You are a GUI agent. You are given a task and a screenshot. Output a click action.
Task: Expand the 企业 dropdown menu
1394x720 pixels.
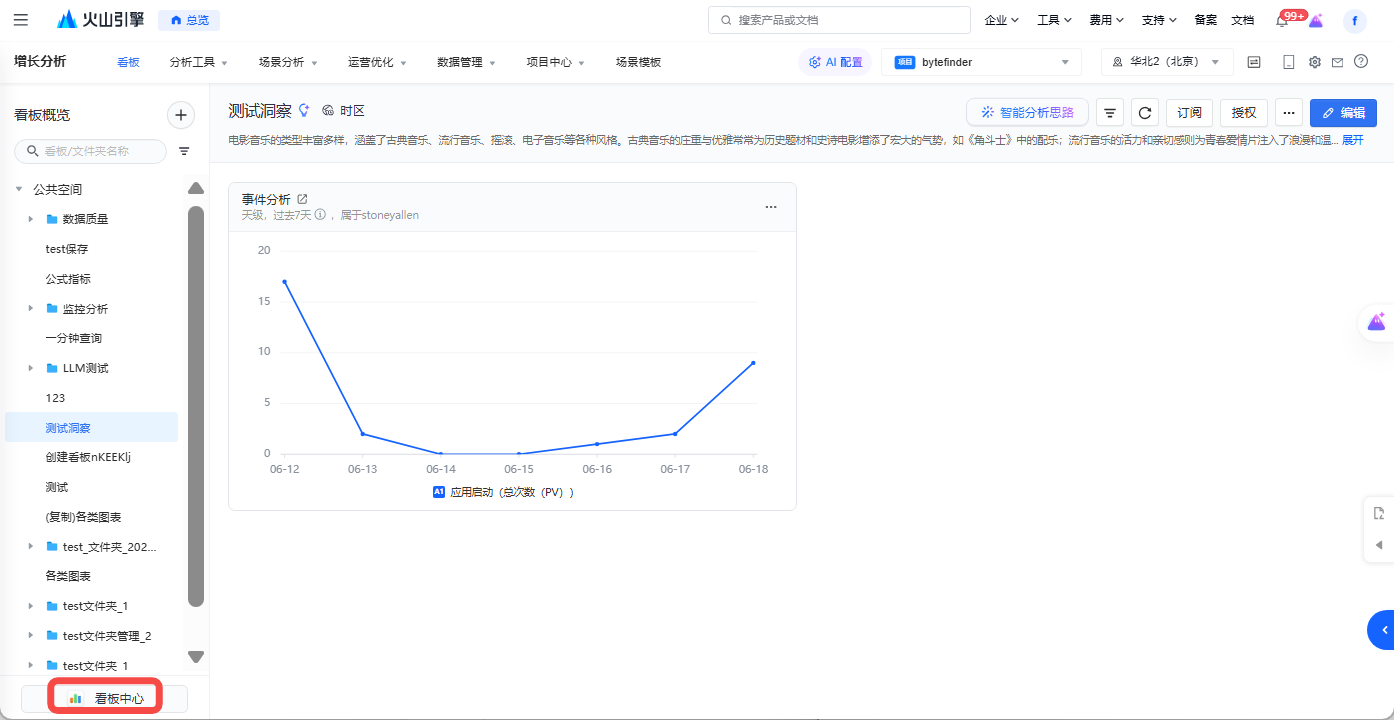1001,20
